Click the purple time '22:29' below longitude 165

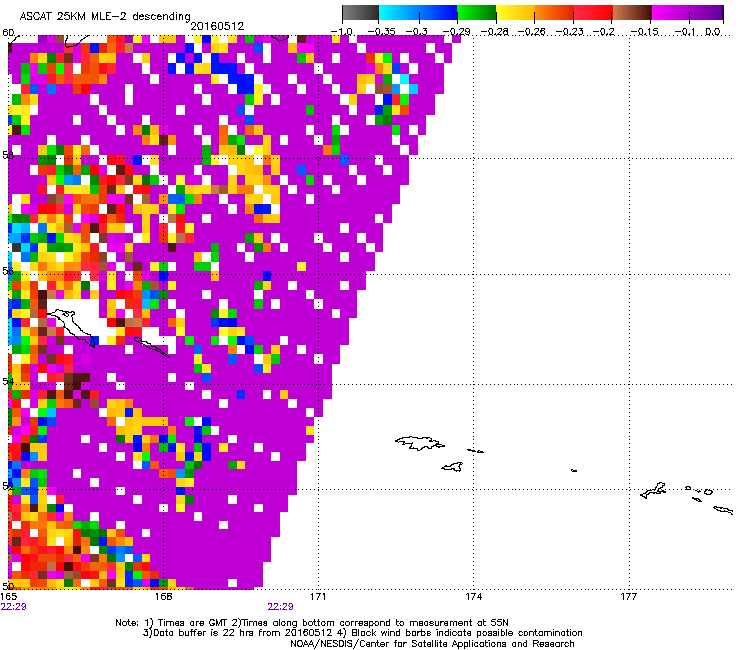pos(14,607)
